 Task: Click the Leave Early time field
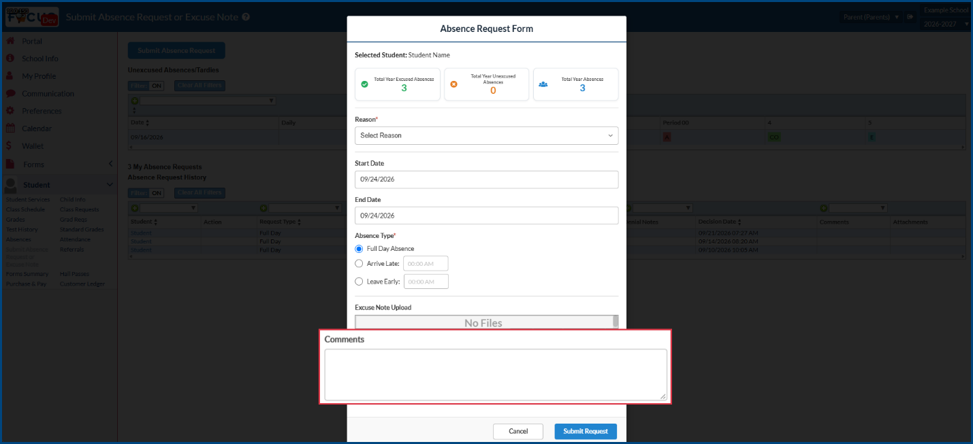coord(426,282)
